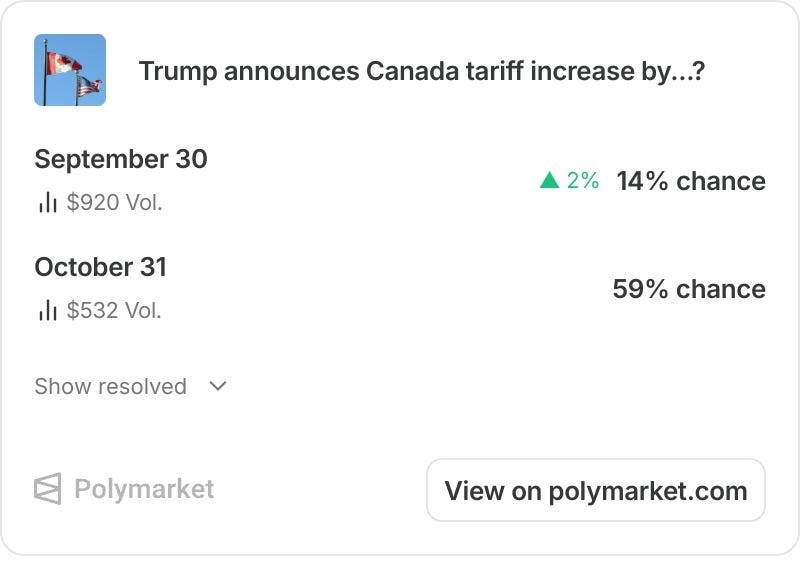
Task: Click the Canadian flag in the thumbnail
Action: [x=63, y=63]
